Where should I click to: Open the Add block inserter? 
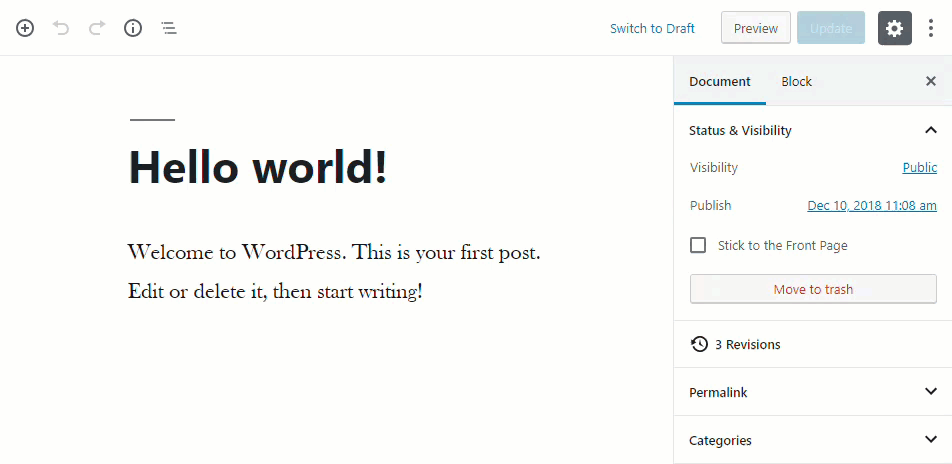(x=25, y=28)
